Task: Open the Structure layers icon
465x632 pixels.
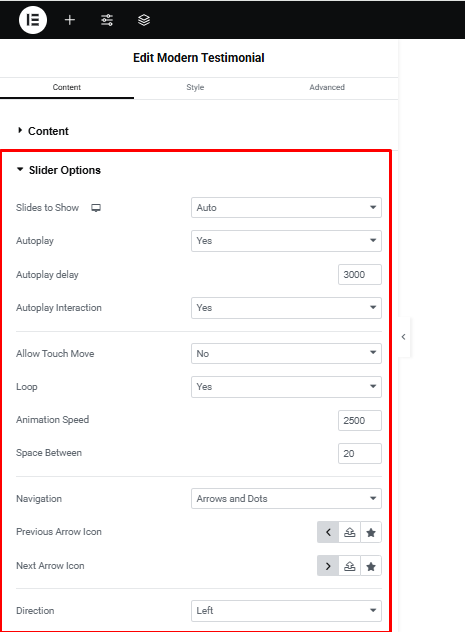Action: pos(144,20)
